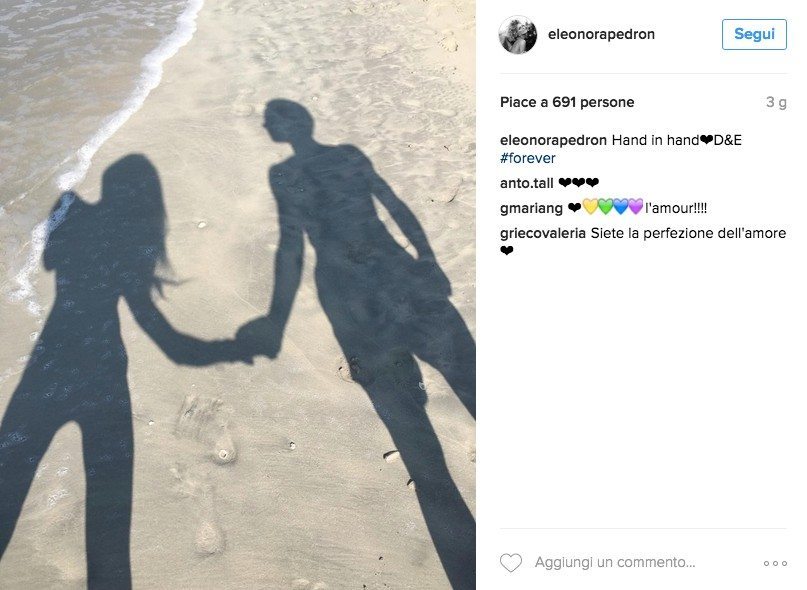Image resolution: width=807 pixels, height=590 pixels.
Task: Click the holding hands shadow
Action: (x=259, y=339)
